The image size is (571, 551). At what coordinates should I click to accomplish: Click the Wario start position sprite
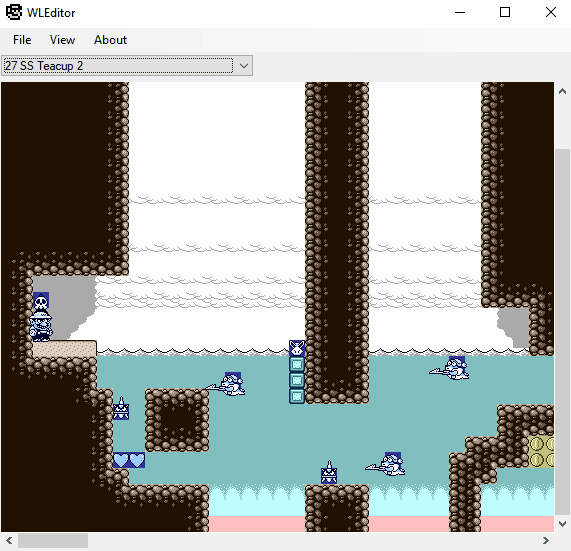pos(41,326)
